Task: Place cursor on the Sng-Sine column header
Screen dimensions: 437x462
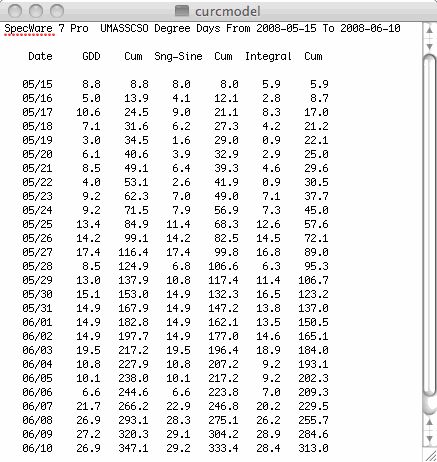Action: 178,56
